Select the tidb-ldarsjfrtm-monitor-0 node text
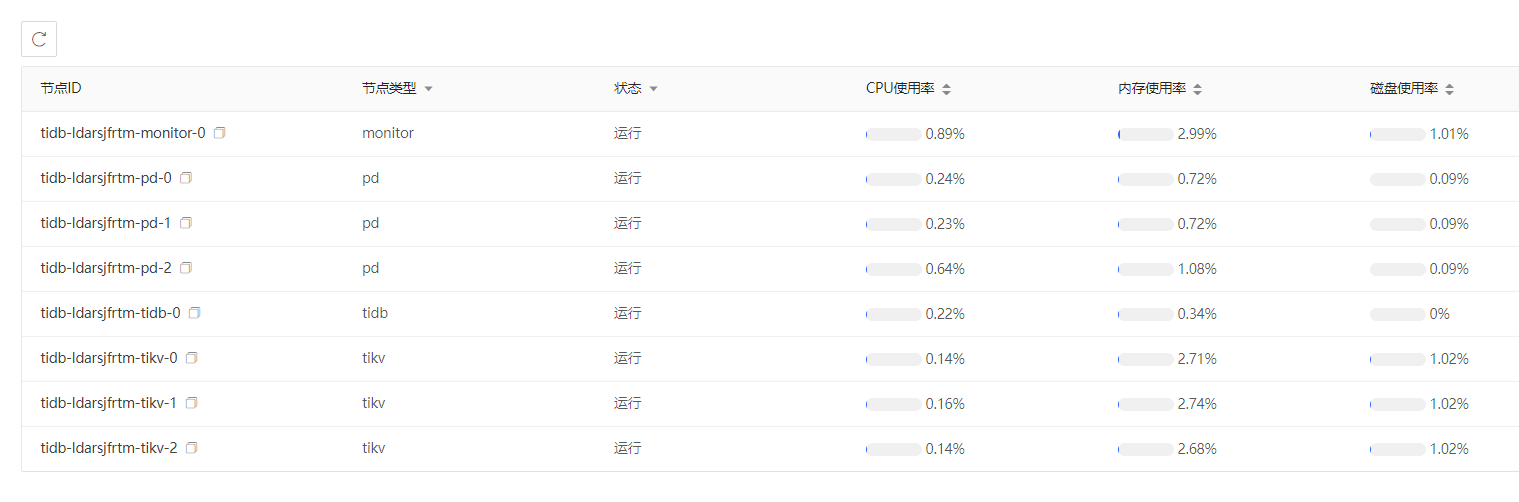Image resolution: width=1519 pixels, height=502 pixels. 123,133
